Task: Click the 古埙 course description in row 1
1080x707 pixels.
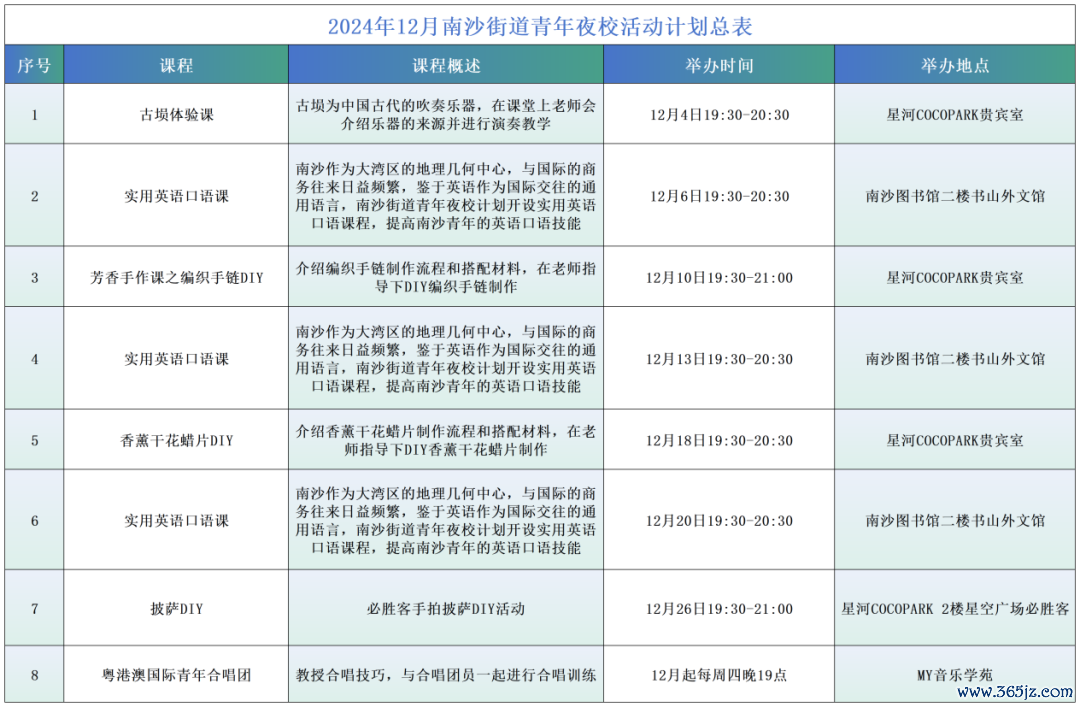Action: point(446,114)
